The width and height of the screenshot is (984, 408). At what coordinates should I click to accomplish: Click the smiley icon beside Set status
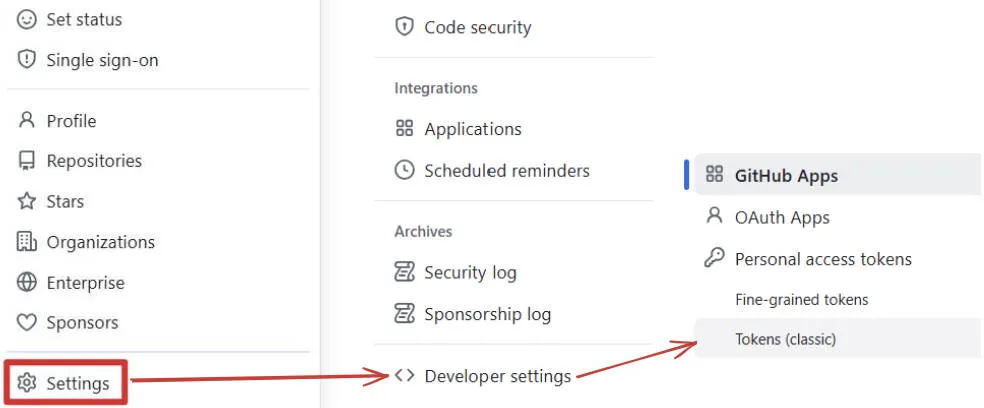(27, 19)
